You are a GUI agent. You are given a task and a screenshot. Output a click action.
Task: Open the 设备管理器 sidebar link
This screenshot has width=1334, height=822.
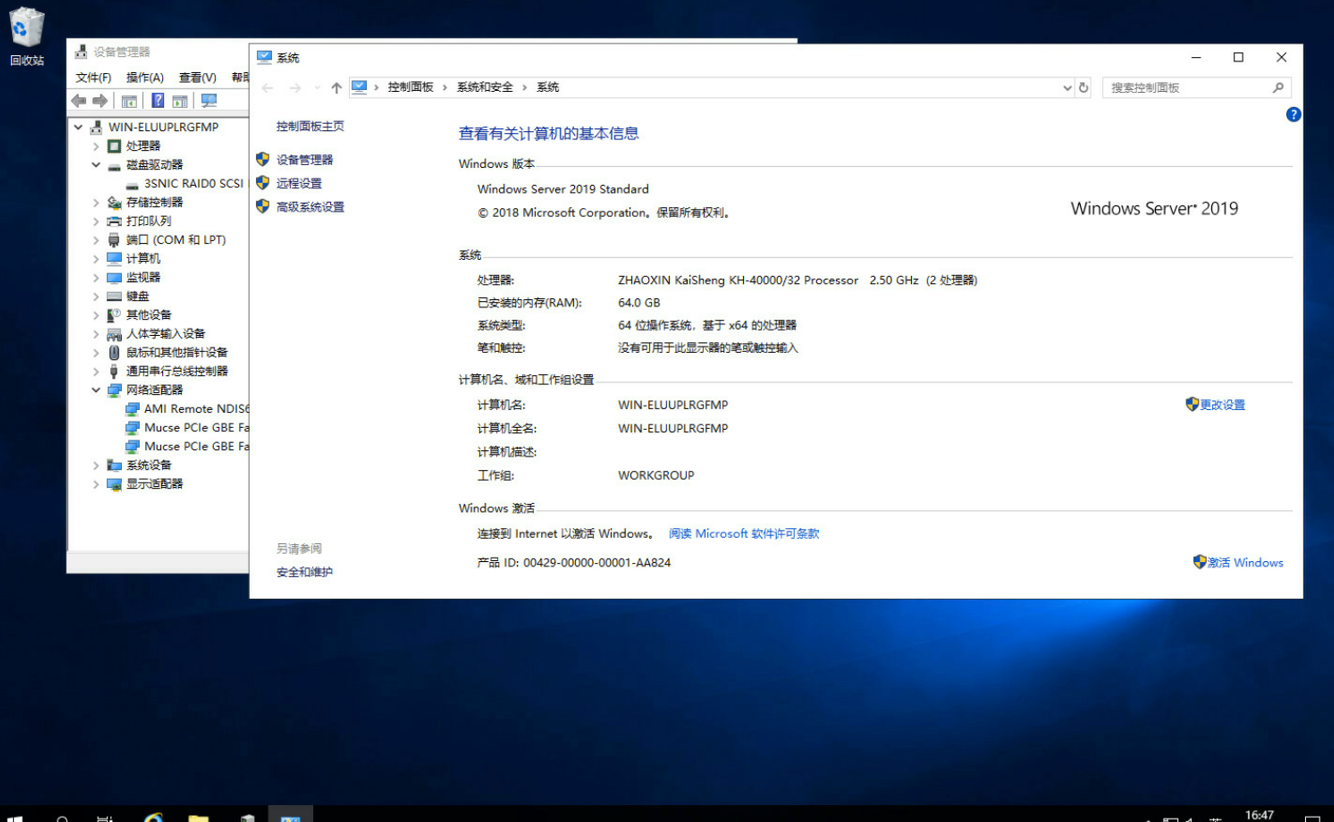[305, 160]
